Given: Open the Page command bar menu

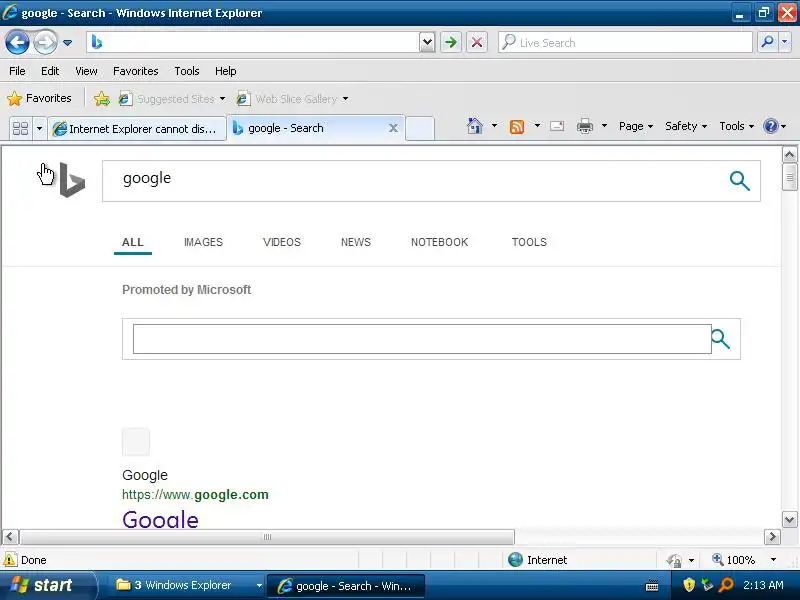Looking at the screenshot, I should (636, 126).
